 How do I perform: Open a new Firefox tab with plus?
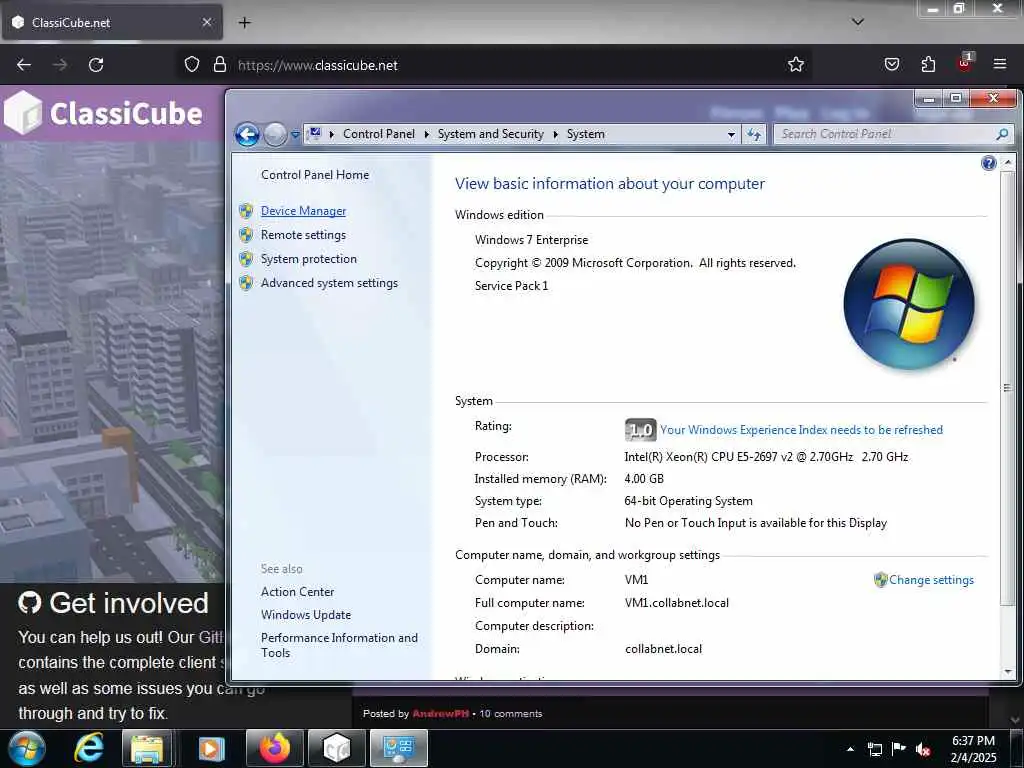pos(244,23)
